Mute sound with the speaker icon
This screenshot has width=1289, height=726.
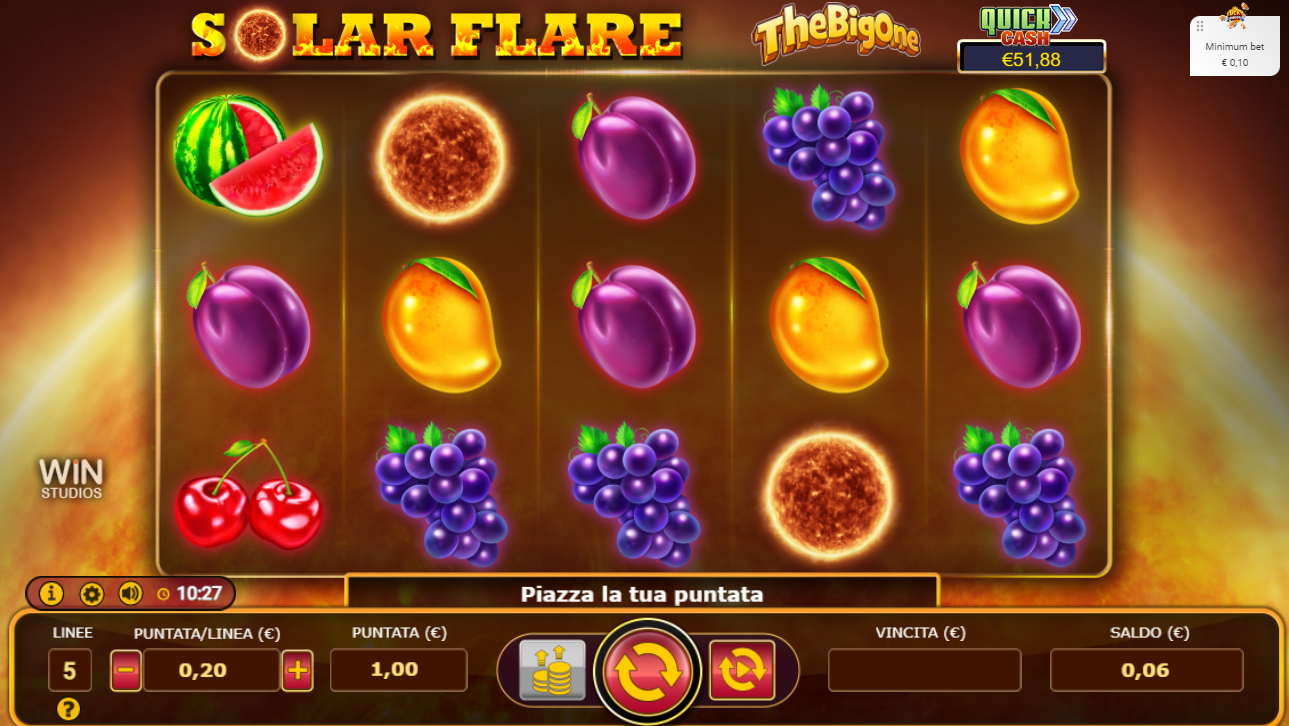tap(130, 593)
